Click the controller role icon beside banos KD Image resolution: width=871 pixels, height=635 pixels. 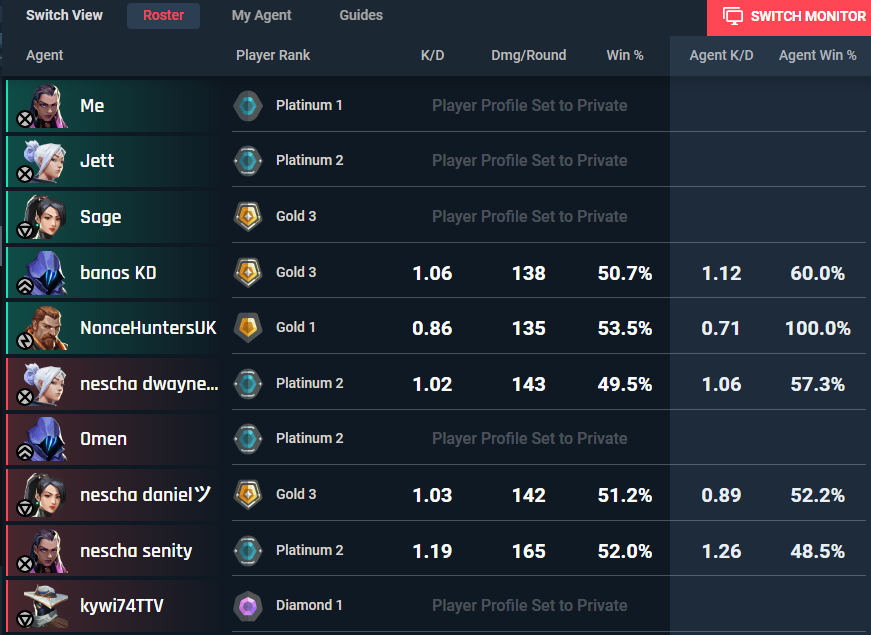25,286
